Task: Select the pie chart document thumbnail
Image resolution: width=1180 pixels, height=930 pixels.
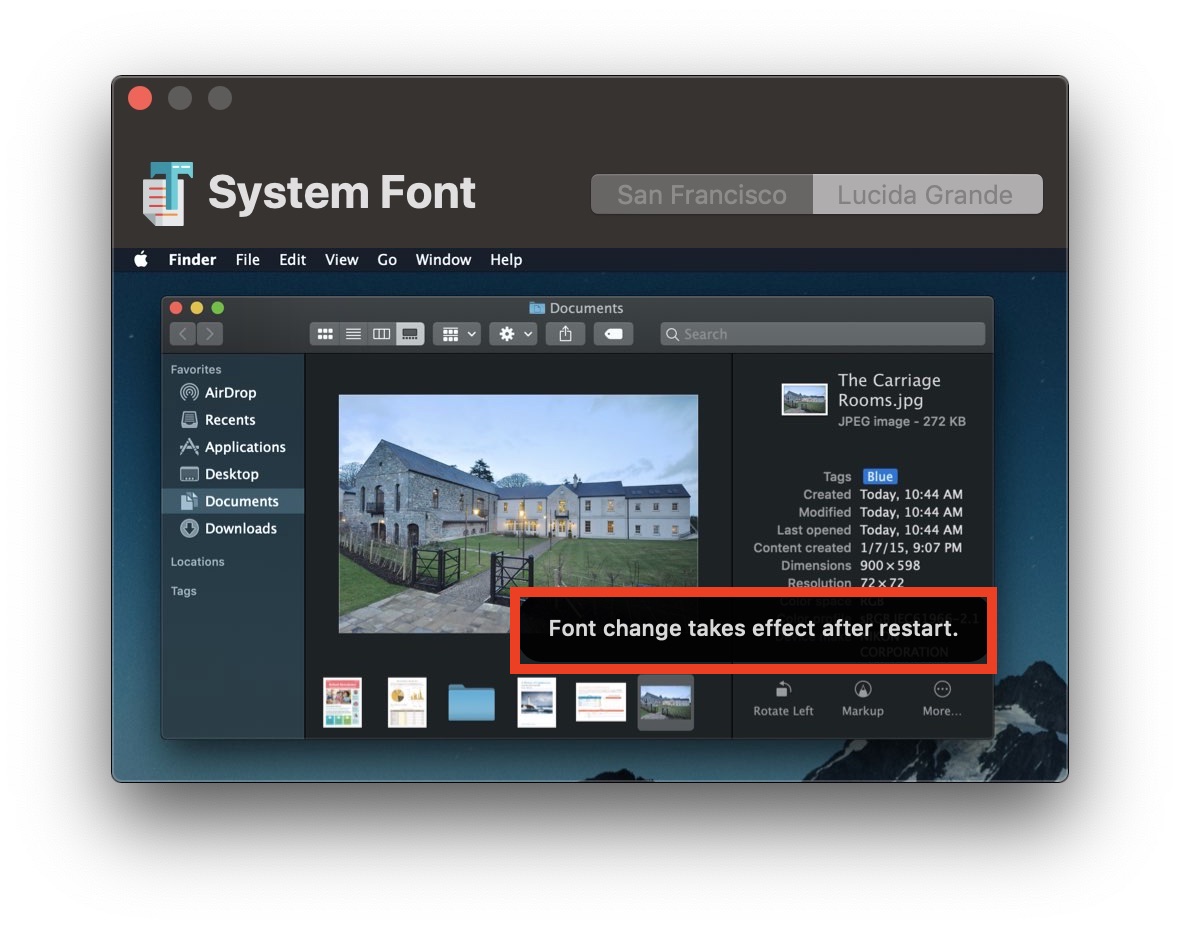Action: 407,702
